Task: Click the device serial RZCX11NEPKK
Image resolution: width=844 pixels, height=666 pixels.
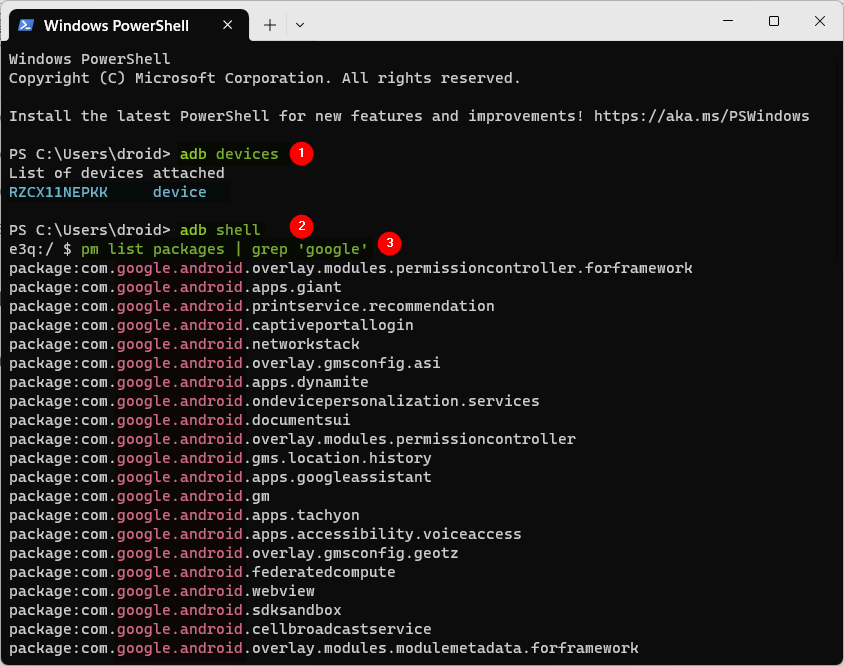Action: 58,192
